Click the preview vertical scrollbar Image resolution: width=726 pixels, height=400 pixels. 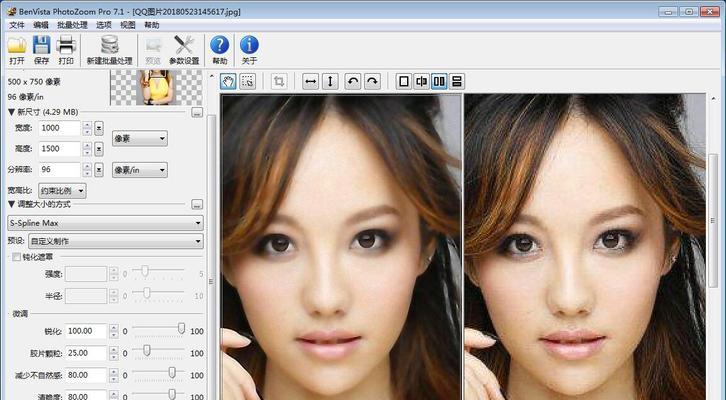coord(713,220)
